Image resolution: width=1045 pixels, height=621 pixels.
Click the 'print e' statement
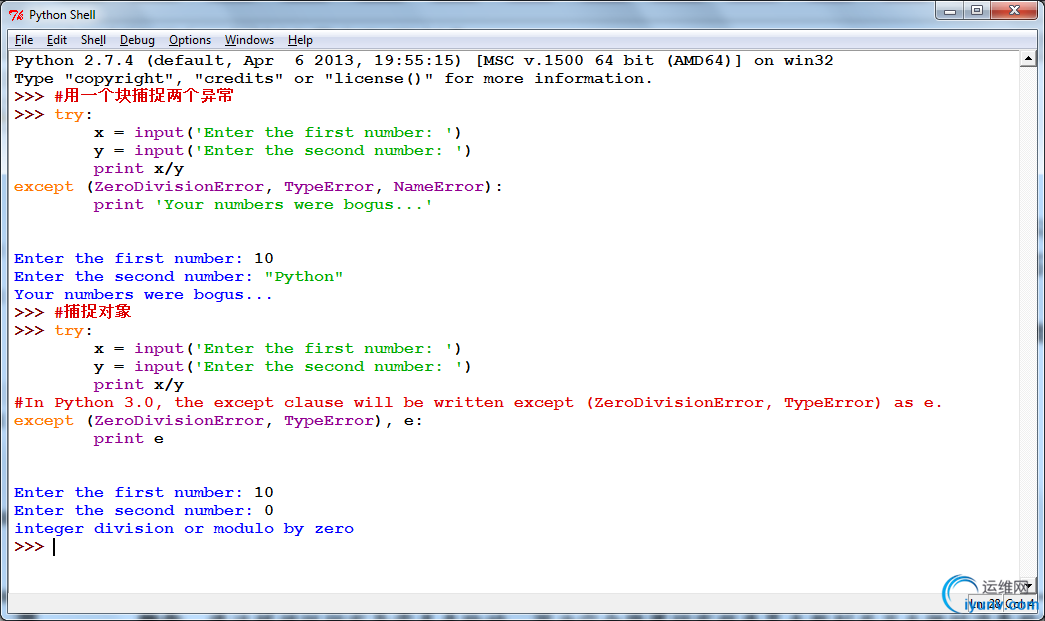129,438
